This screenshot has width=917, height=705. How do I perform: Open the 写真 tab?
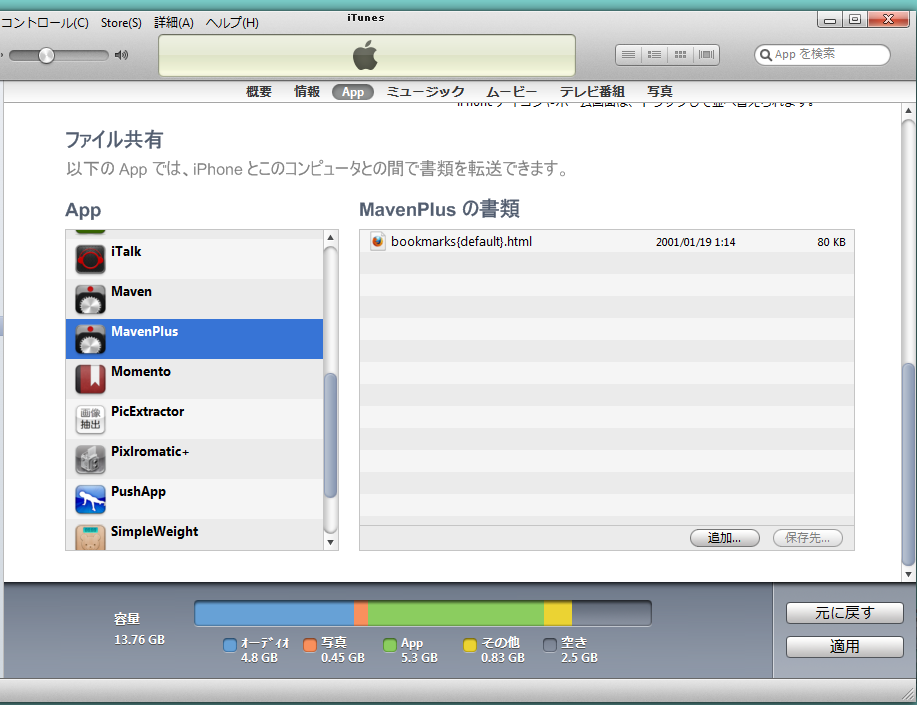(x=660, y=92)
